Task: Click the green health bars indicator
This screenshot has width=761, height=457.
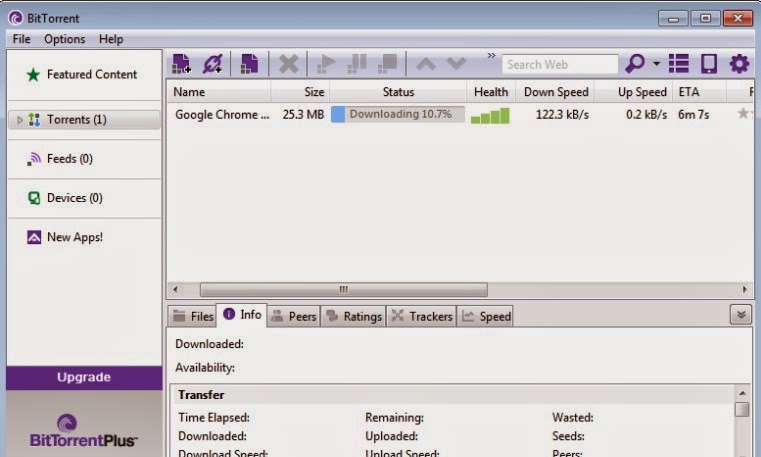Action: 490,116
